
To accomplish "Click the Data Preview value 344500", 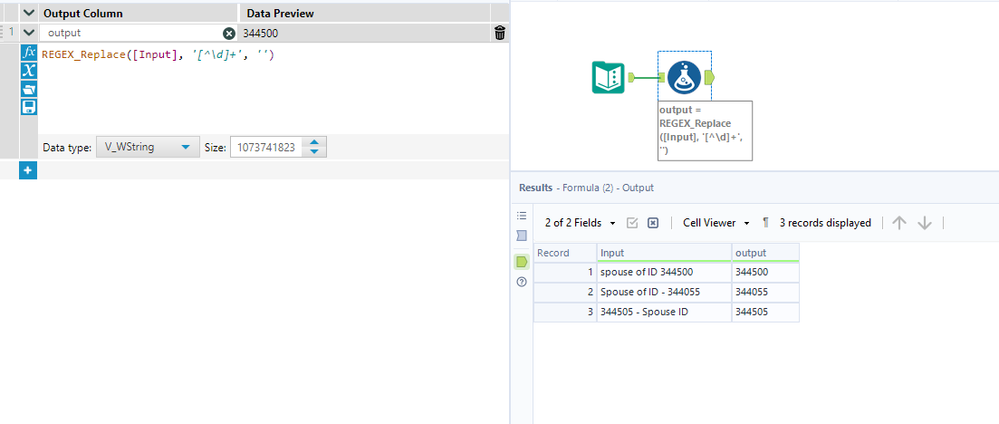I will [261, 33].
